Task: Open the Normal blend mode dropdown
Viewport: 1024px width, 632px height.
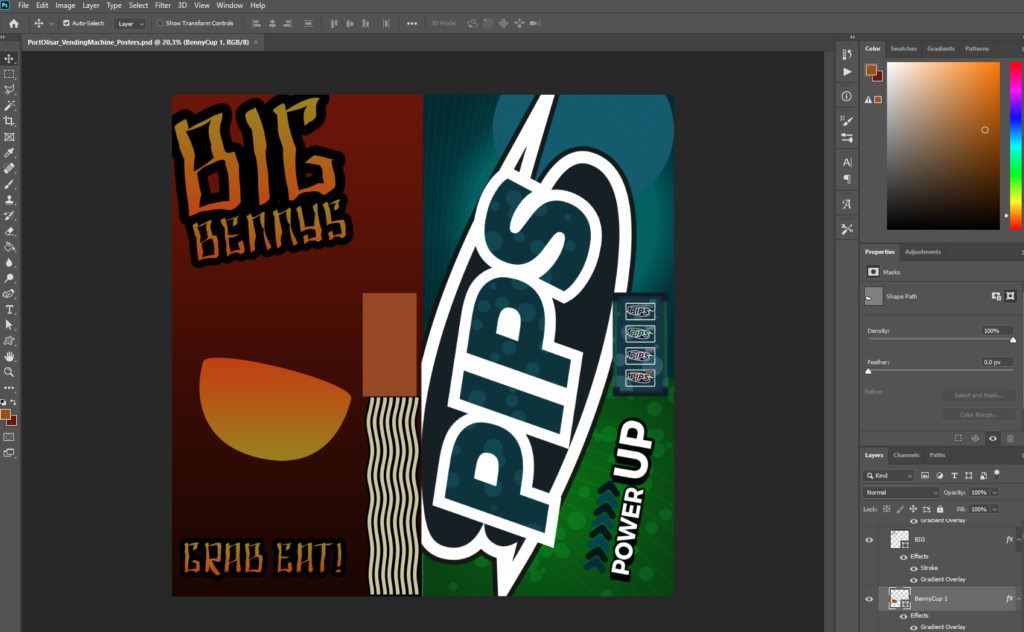Action: tap(901, 492)
